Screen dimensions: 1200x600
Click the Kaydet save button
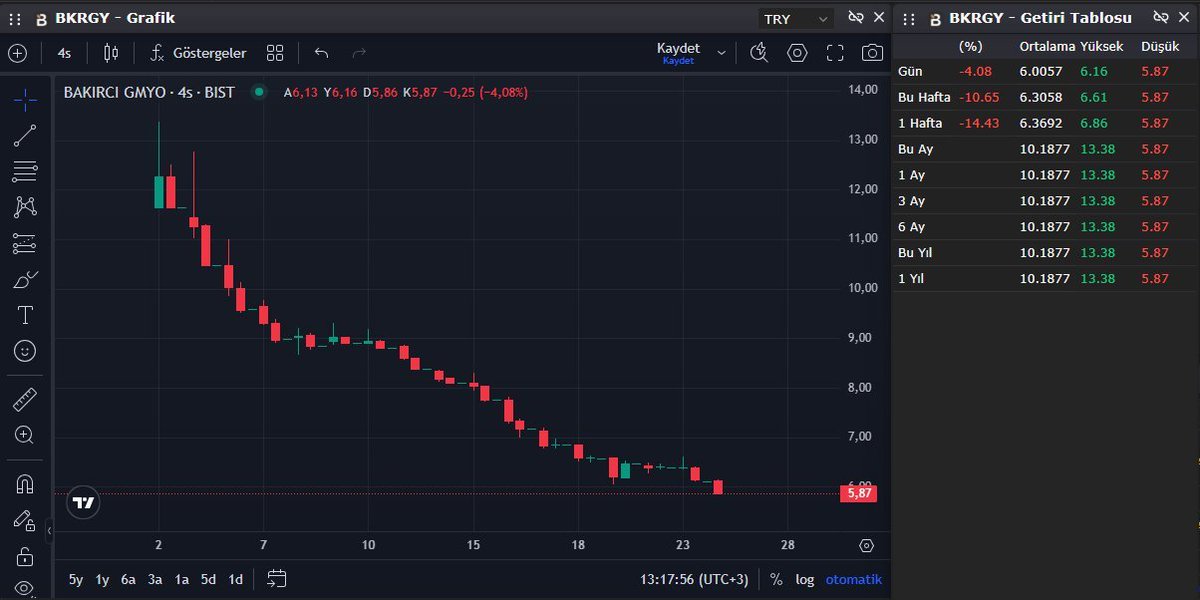[x=678, y=53]
